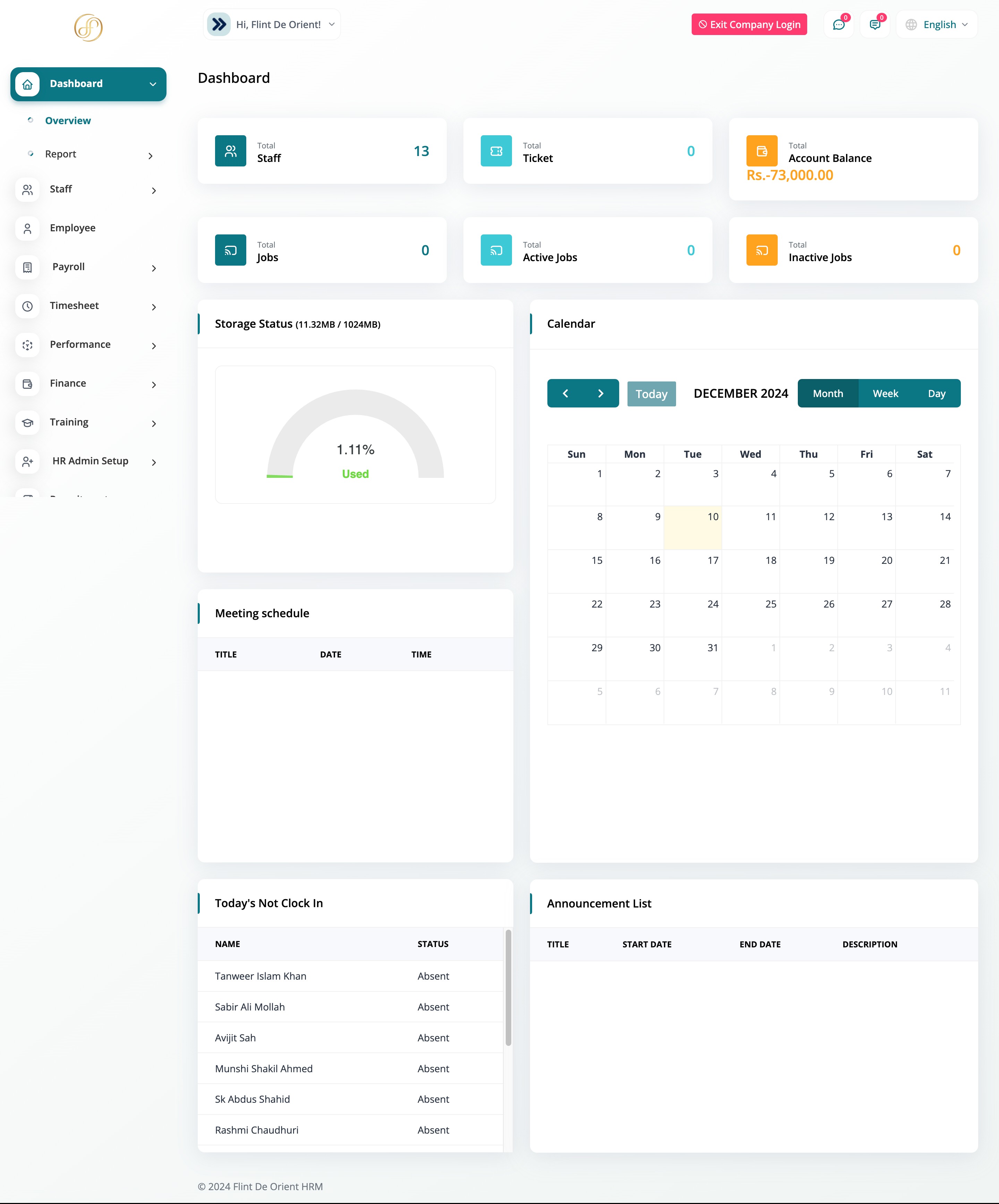Switch calendar to Week view
Viewport: 999px width, 1204px height.
[x=885, y=393]
